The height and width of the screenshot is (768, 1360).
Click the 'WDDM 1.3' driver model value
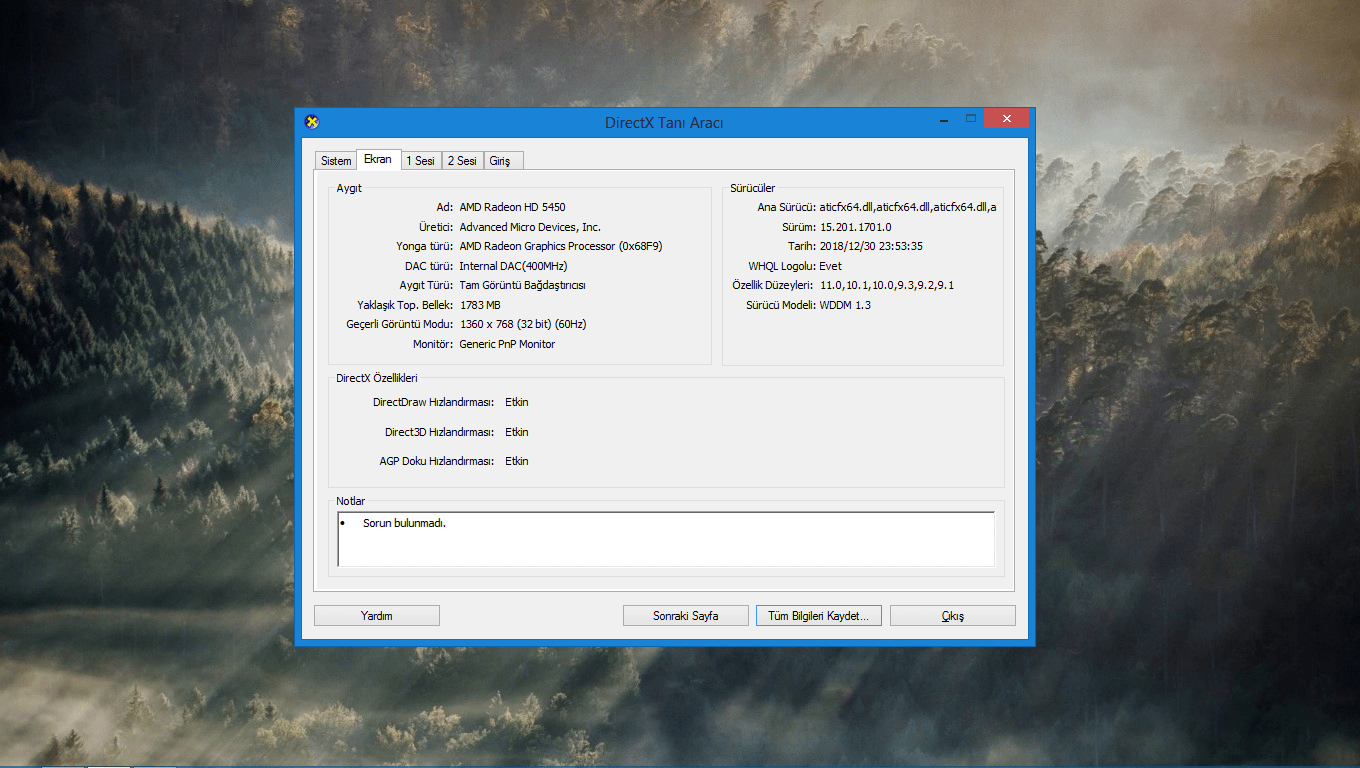coord(845,305)
